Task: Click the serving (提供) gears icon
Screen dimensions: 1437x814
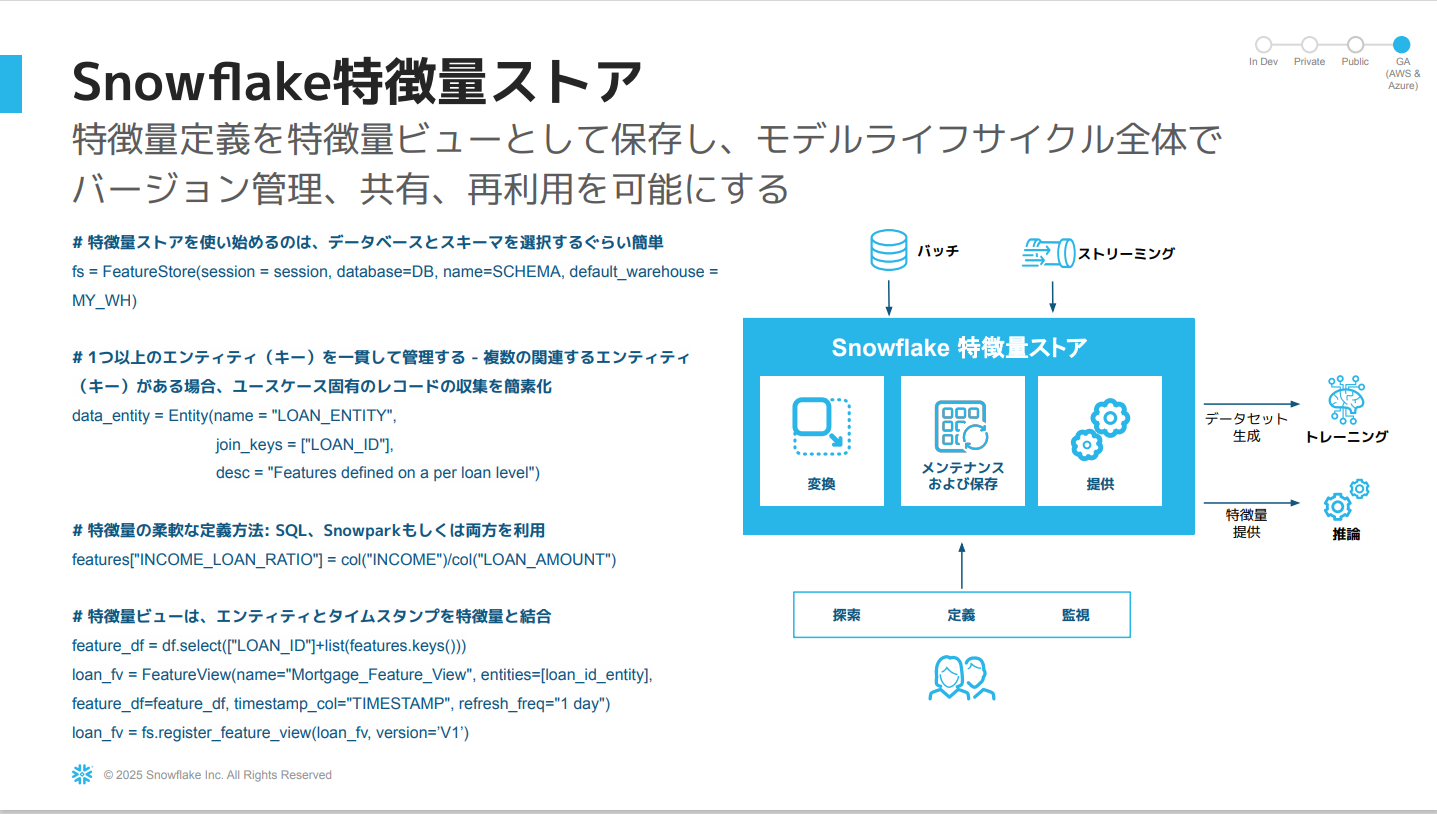Action: (x=1100, y=430)
